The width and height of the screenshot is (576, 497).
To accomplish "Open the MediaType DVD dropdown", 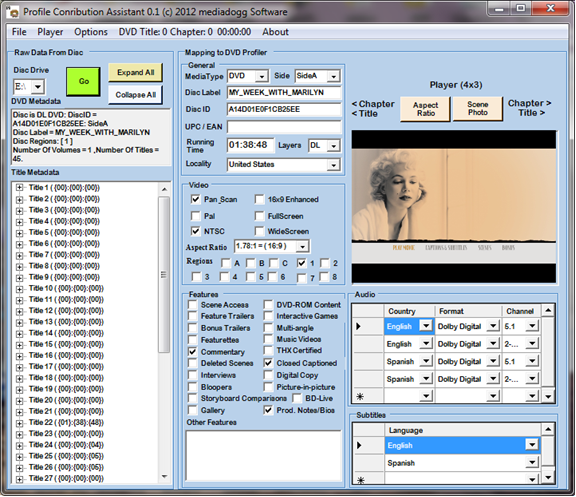I will (262, 76).
